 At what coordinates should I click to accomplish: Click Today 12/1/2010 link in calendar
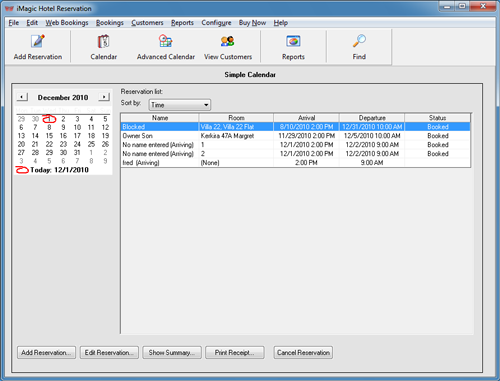coord(59,170)
